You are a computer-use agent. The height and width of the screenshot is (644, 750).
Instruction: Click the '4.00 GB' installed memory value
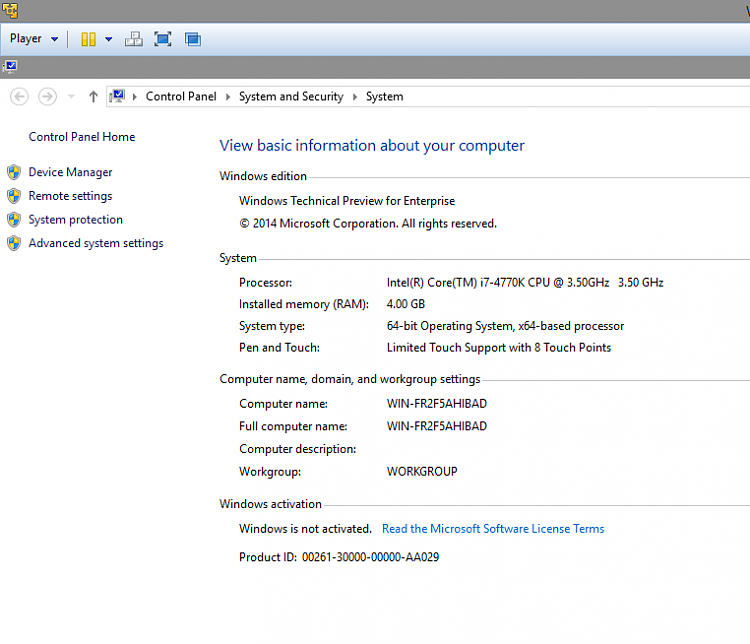(406, 304)
